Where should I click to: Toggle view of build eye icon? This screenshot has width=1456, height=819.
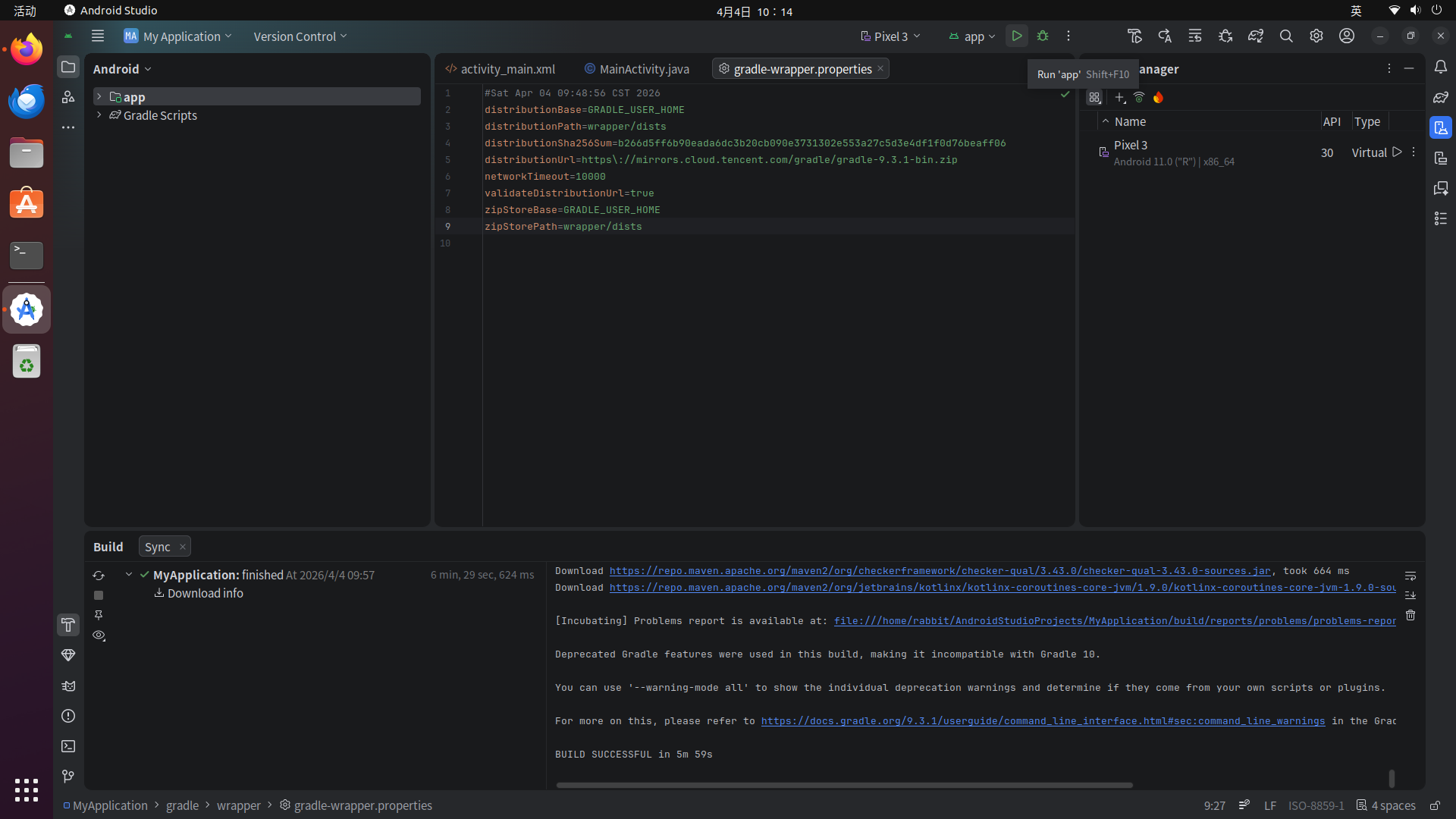[x=99, y=635]
